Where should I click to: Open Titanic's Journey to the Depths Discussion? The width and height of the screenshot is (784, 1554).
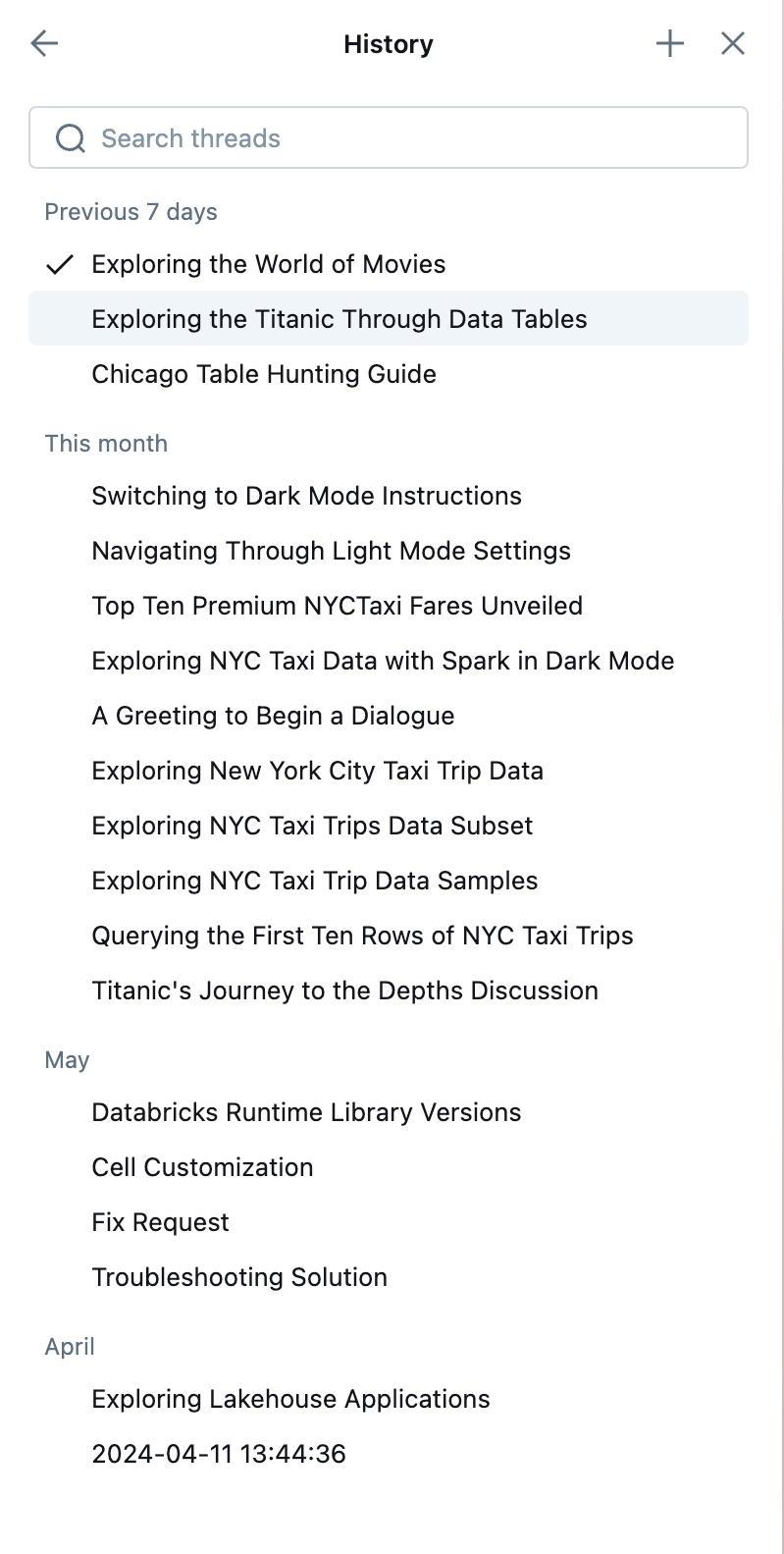(344, 991)
